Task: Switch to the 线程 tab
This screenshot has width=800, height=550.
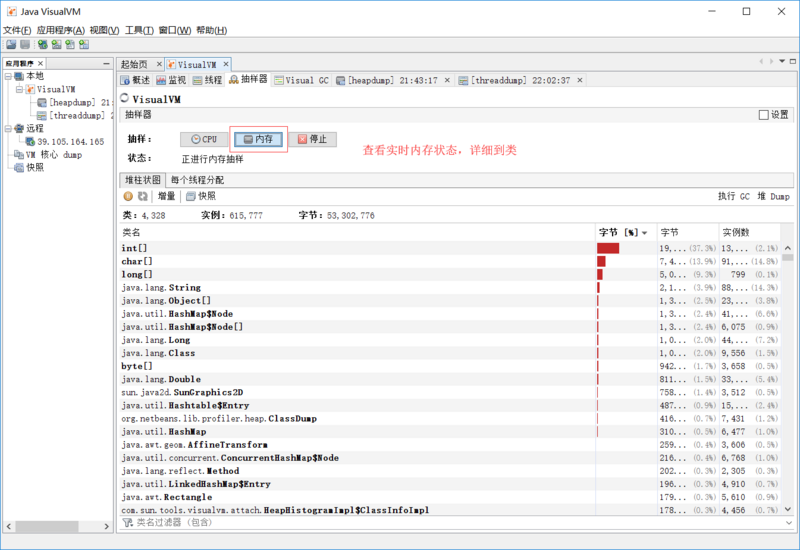Action: click(208, 80)
